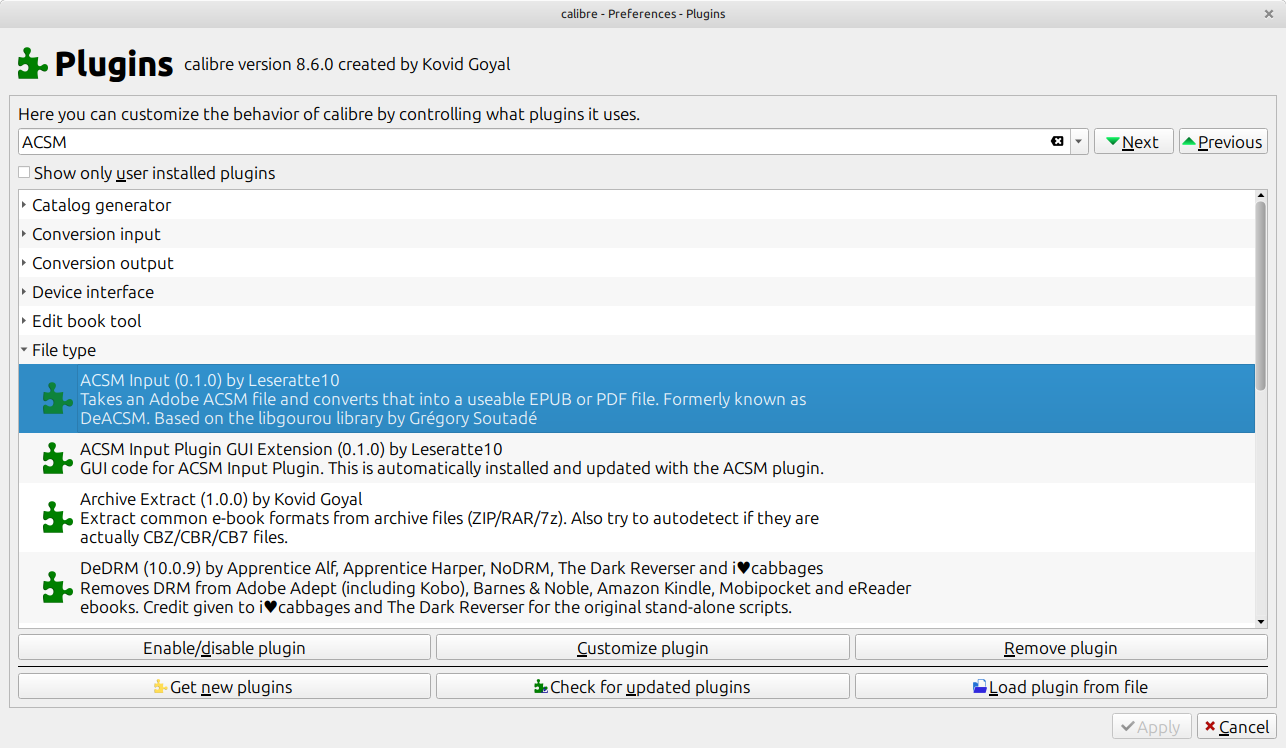Click the scrollbar up arrow of plugin list
The height and width of the screenshot is (748, 1286).
(x=1261, y=196)
